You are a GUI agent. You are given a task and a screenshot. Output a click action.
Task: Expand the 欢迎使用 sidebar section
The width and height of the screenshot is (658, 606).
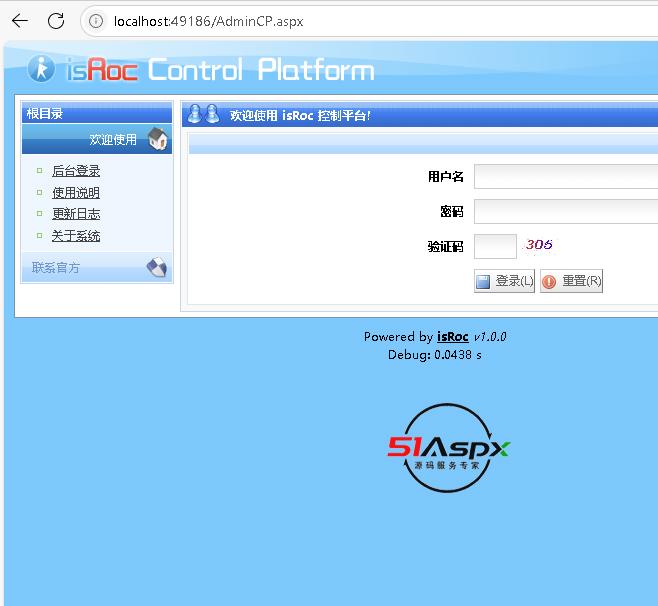tap(97, 139)
